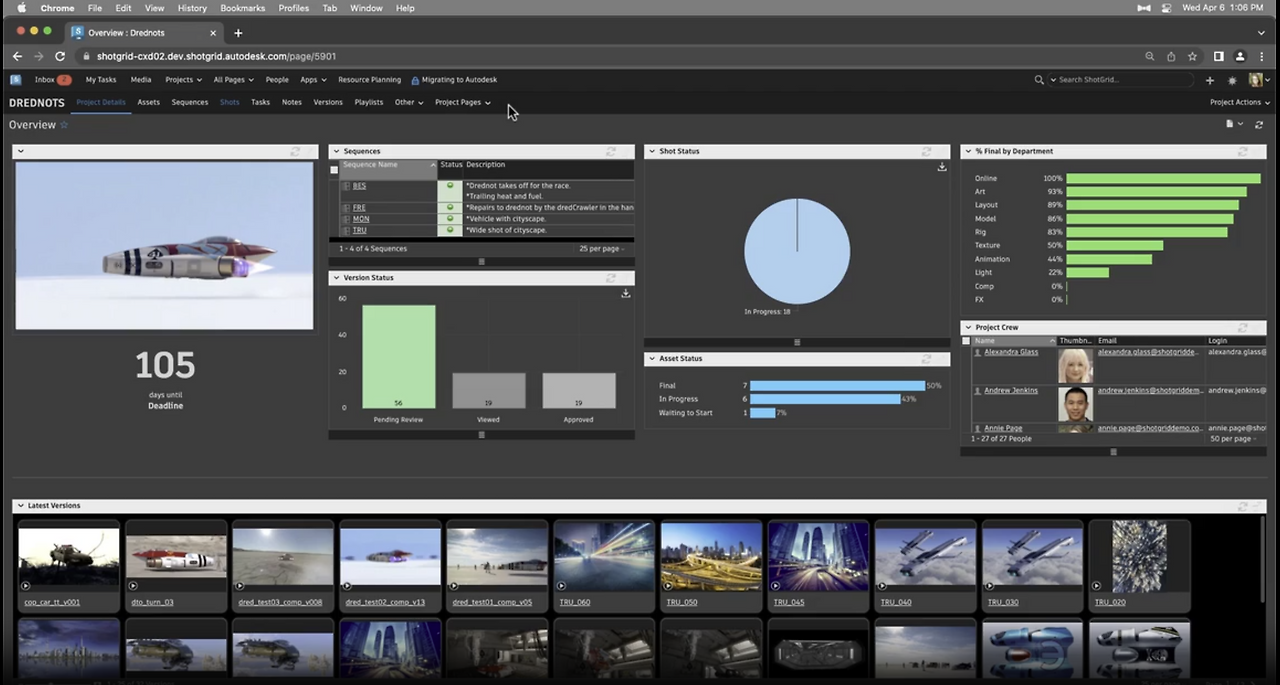This screenshot has height=685, width=1280.
Task: Click the Pending Review bar in Version Status
Action: coord(398,356)
